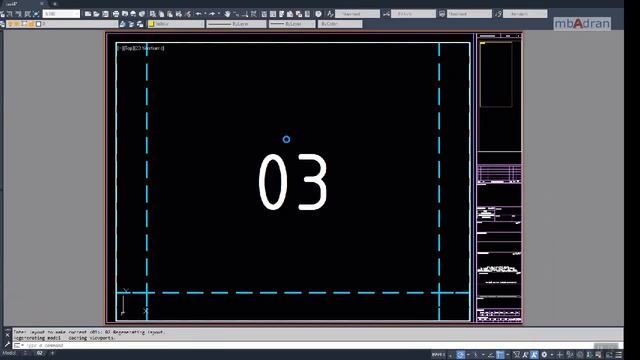Click the 2D Wireframe visual style label
The image size is (640, 360).
[149, 48]
